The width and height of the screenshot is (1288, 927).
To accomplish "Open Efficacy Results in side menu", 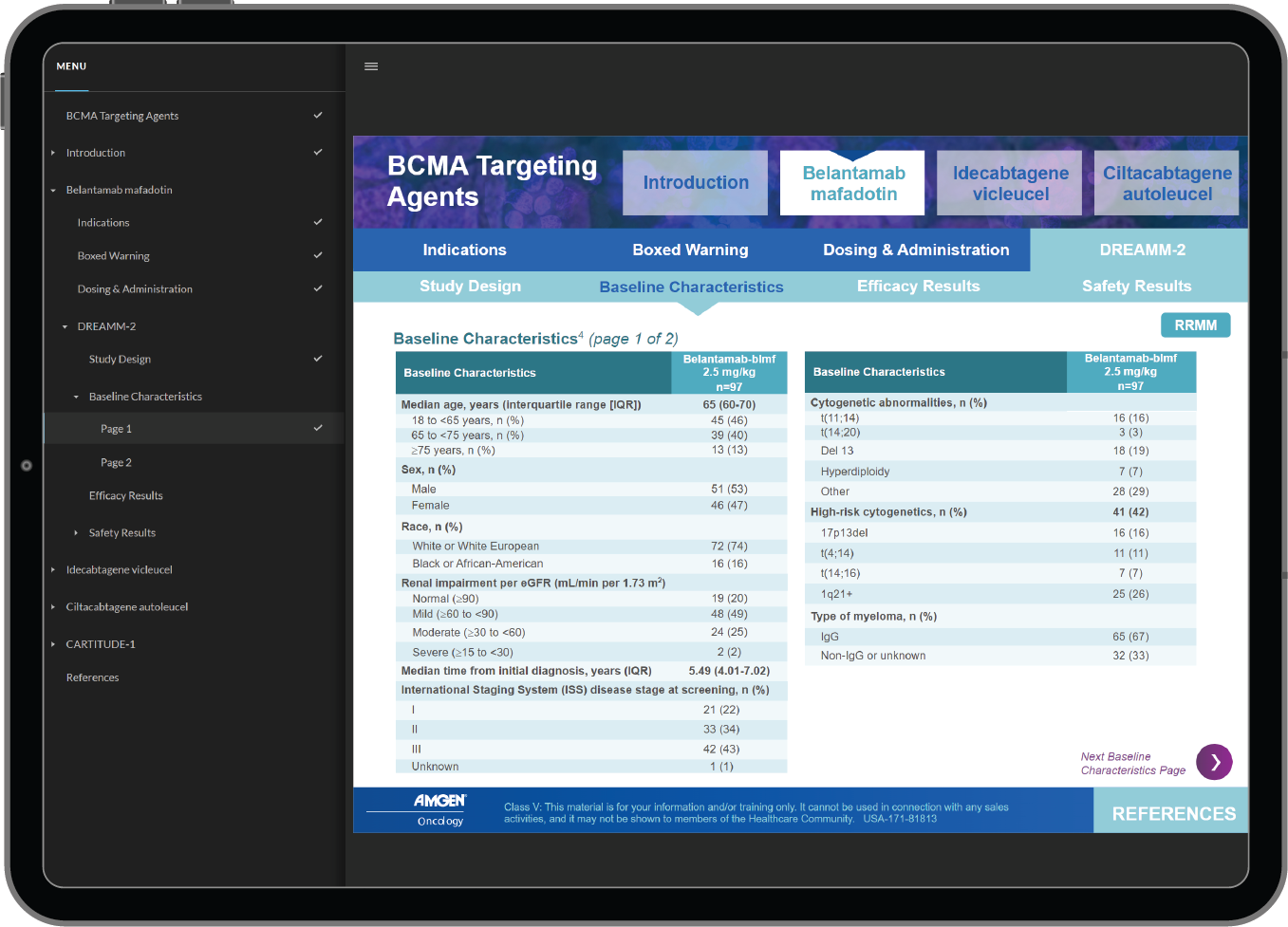I will 126,496.
